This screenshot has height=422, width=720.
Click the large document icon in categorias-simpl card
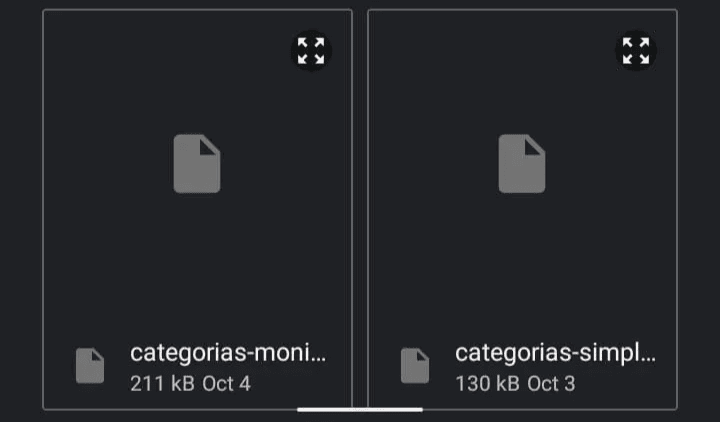point(522,164)
